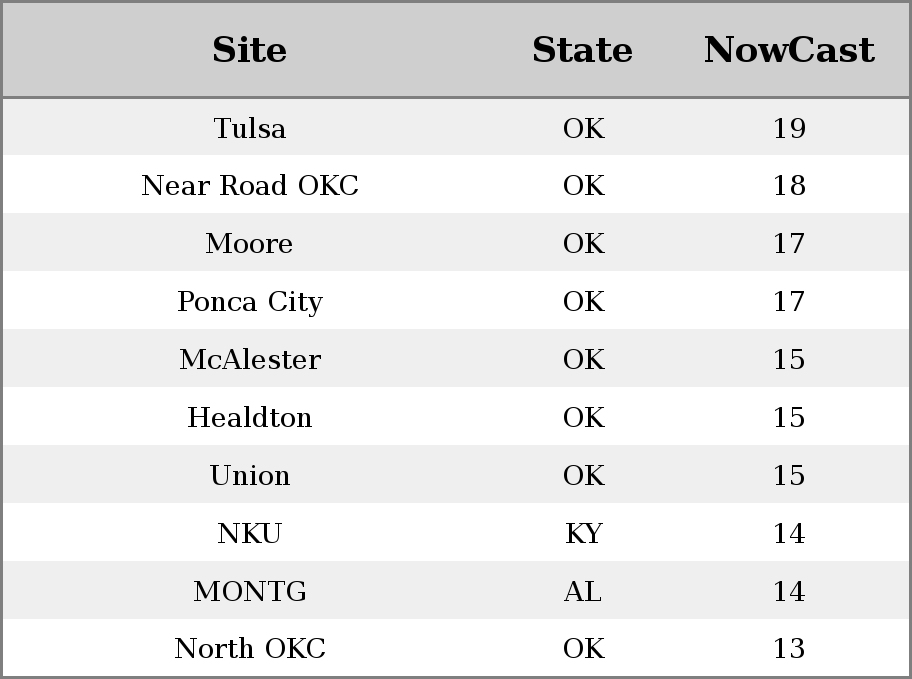This screenshot has height=679, width=912.
Task: Click the NowCast value 19
Action: pos(789,128)
